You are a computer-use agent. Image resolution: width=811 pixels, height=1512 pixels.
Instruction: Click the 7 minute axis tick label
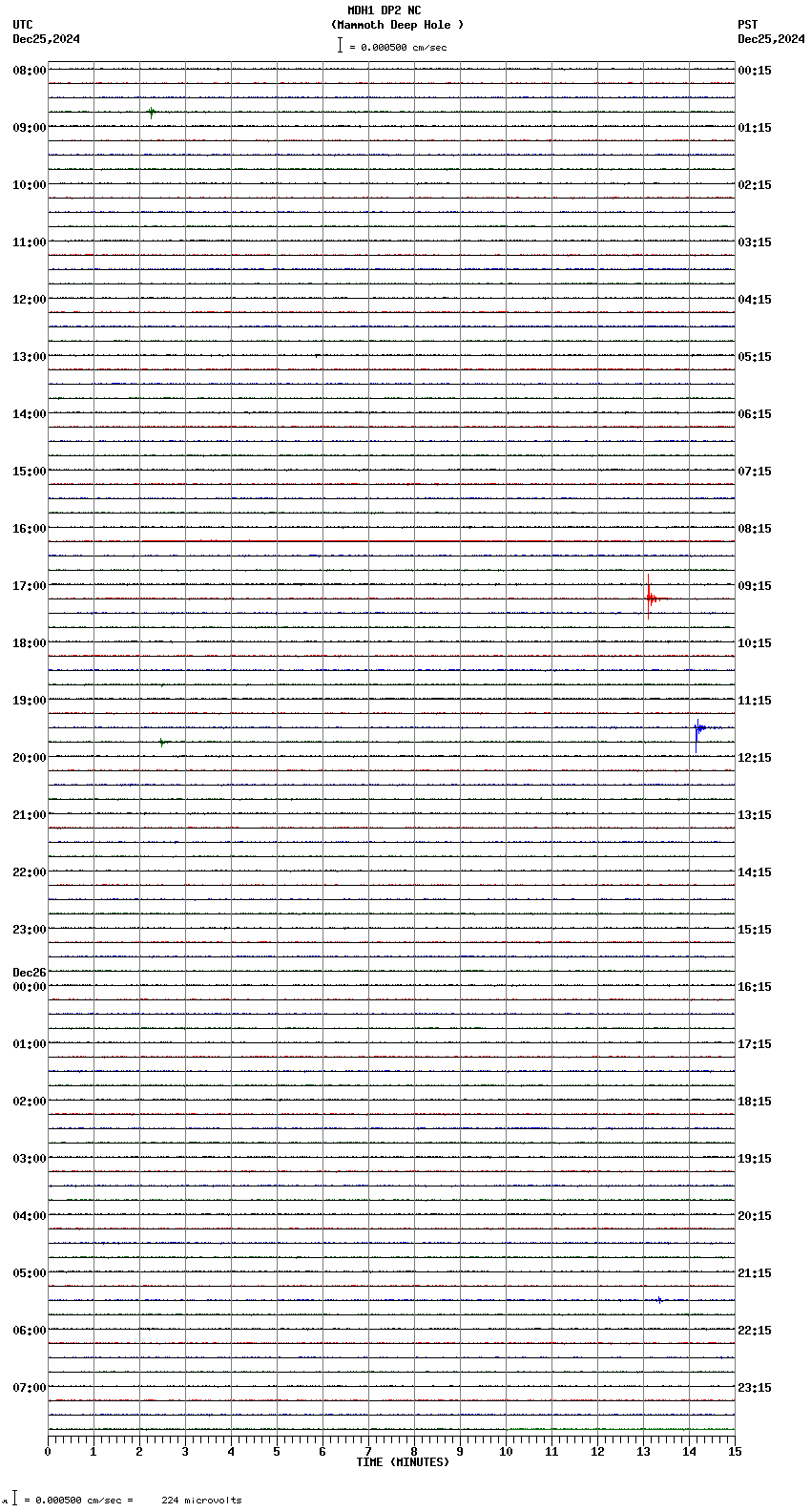click(368, 1452)
